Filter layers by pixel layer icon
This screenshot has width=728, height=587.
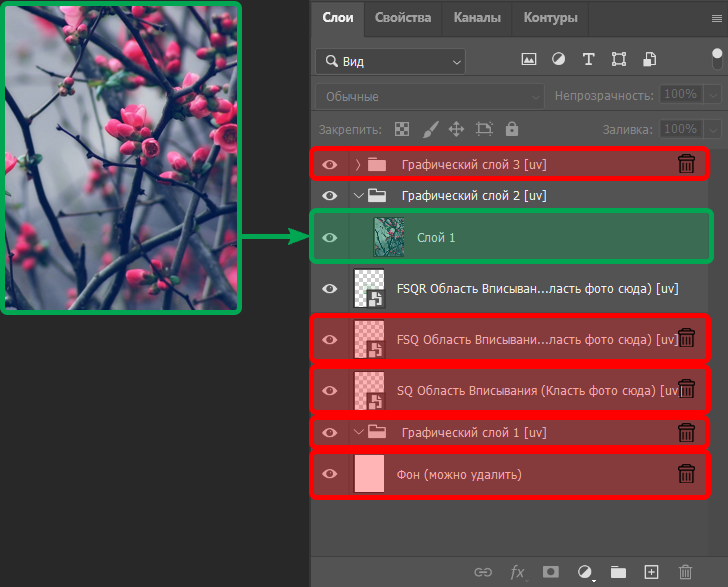(x=529, y=60)
